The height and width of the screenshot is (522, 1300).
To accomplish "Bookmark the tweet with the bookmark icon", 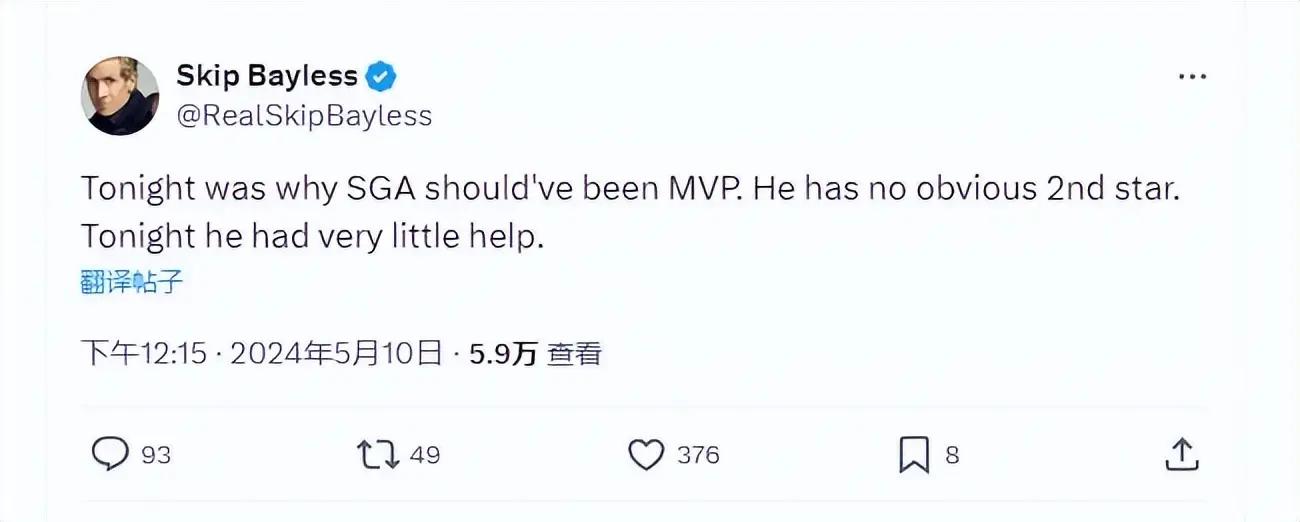I will tap(914, 456).
